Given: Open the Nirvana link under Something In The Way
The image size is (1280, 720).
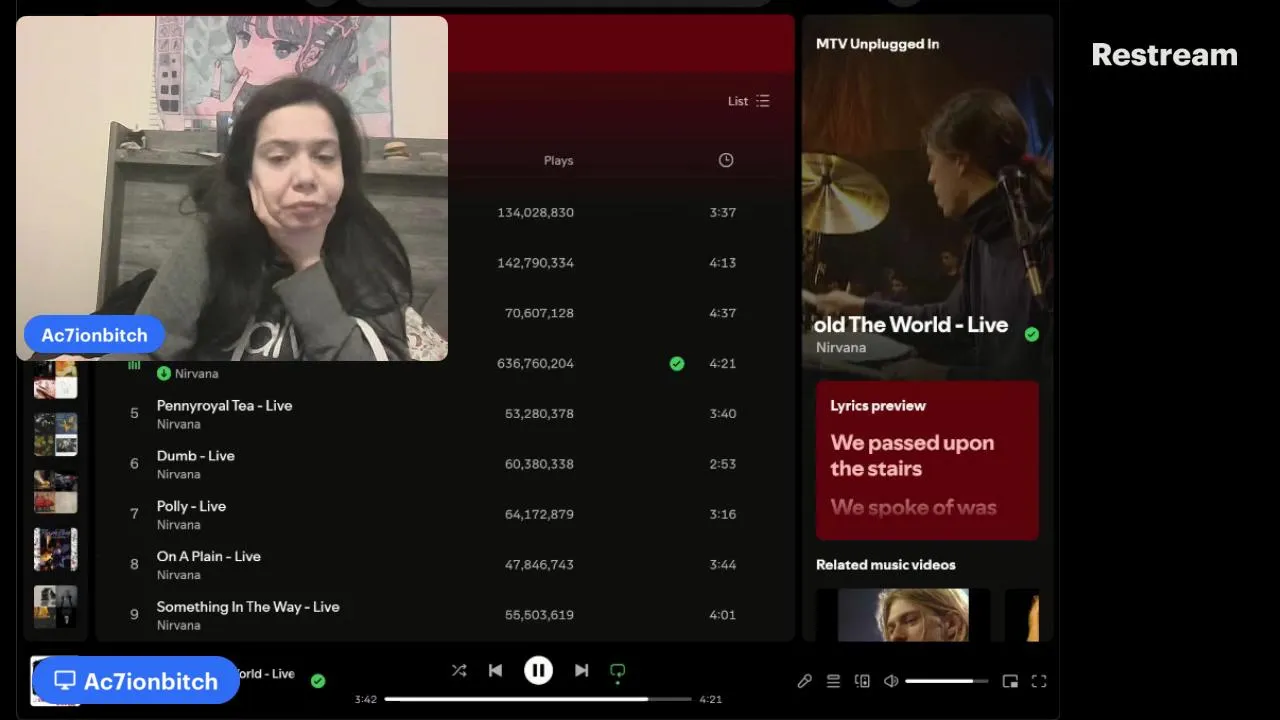Looking at the screenshot, I should point(179,625).
